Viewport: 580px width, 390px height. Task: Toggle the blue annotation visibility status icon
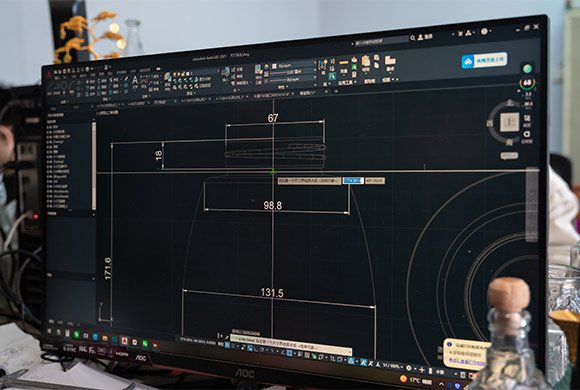click(x=364, y=362)
